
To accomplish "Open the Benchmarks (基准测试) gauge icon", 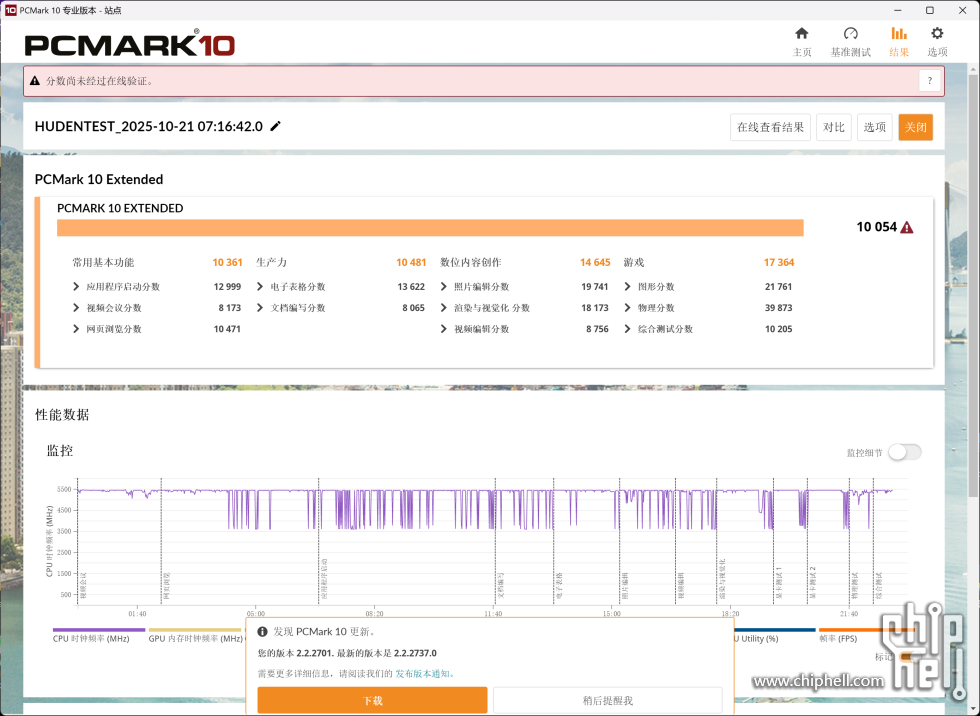I will tap(850, 34).
